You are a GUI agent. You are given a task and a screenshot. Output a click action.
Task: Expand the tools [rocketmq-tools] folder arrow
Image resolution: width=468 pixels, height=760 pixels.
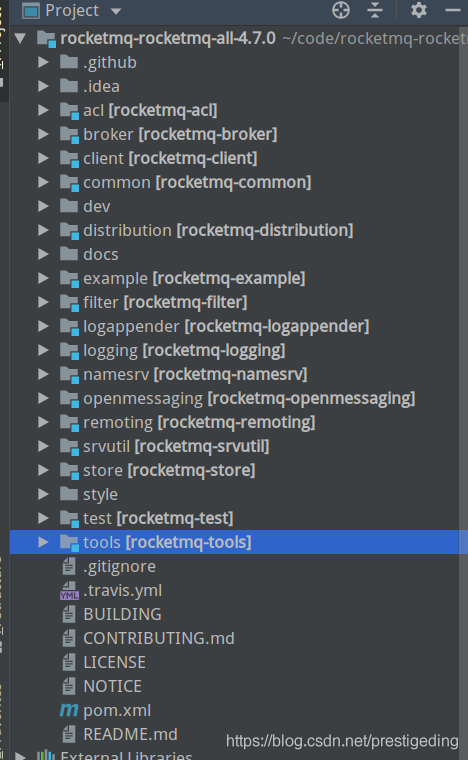[x=44, y=542]
